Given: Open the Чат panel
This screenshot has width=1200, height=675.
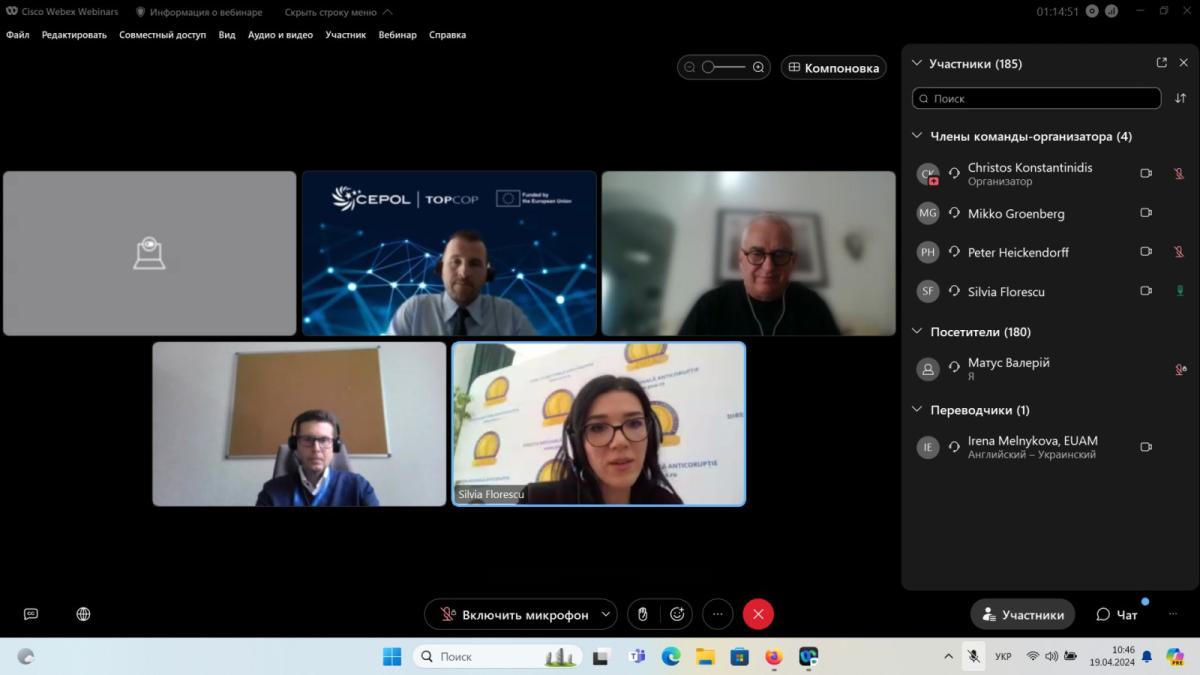Looking at the screenshot, I should tap(1117, 615).
